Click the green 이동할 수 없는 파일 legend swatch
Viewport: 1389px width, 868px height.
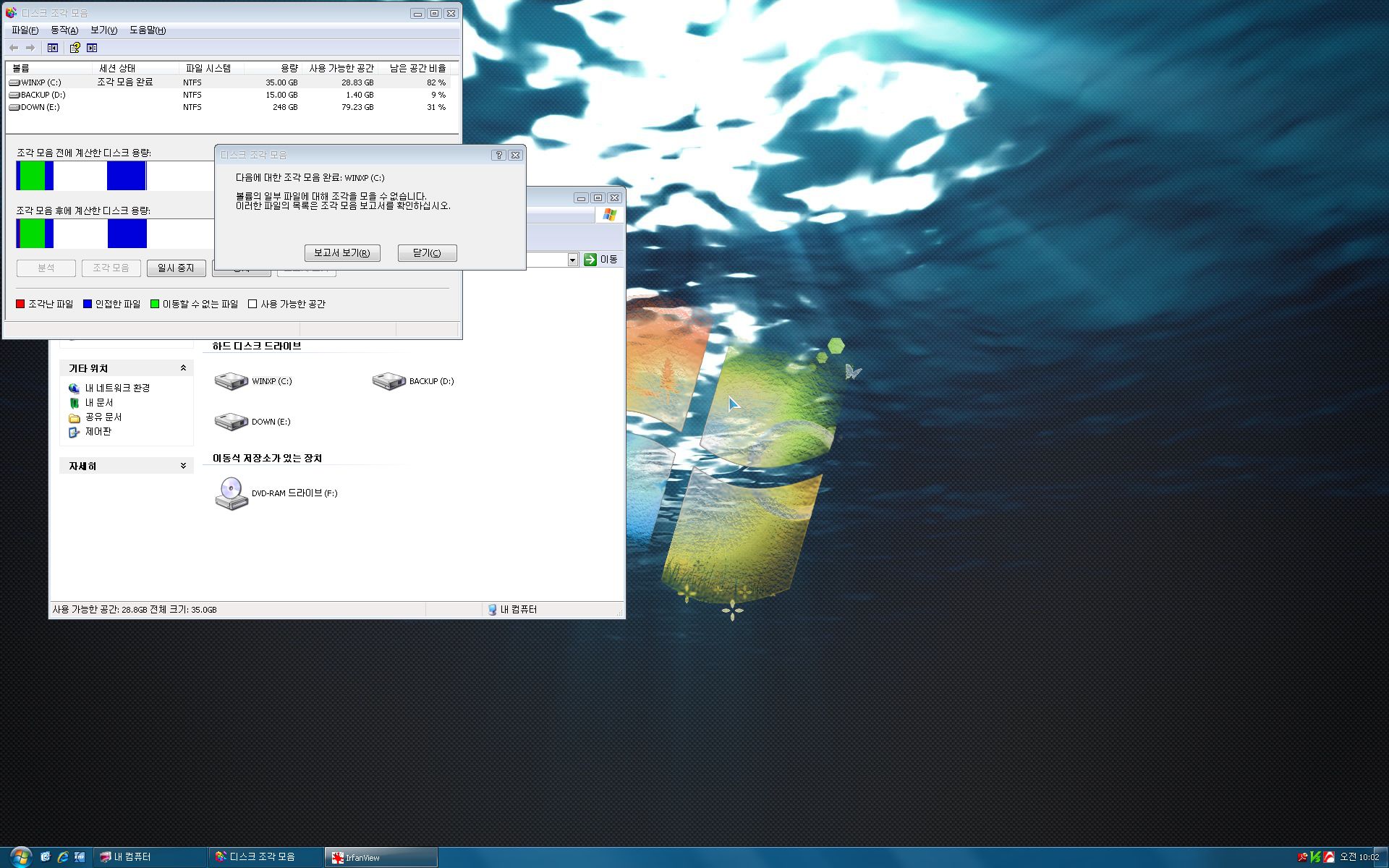click(x=155, y=304)
